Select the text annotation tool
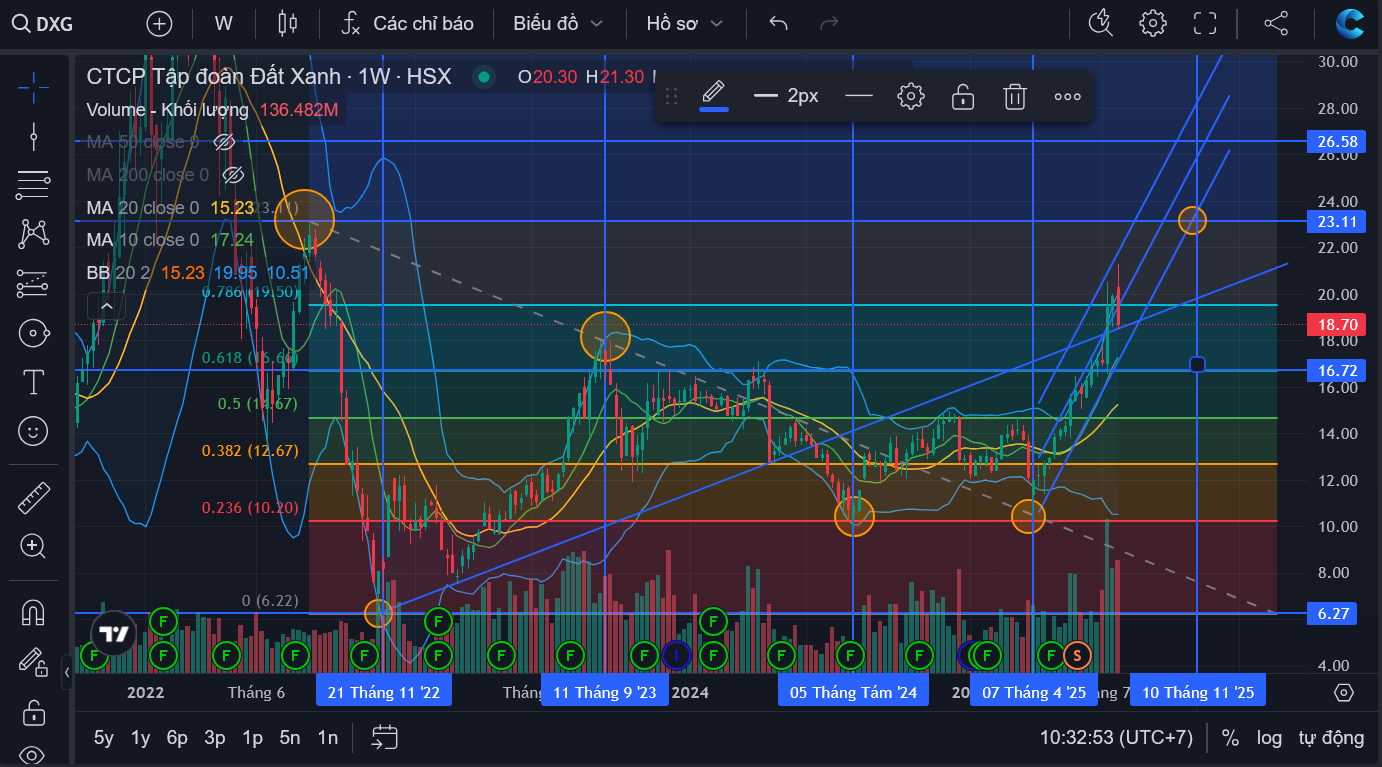1382x767 pixels. [33, 381]
